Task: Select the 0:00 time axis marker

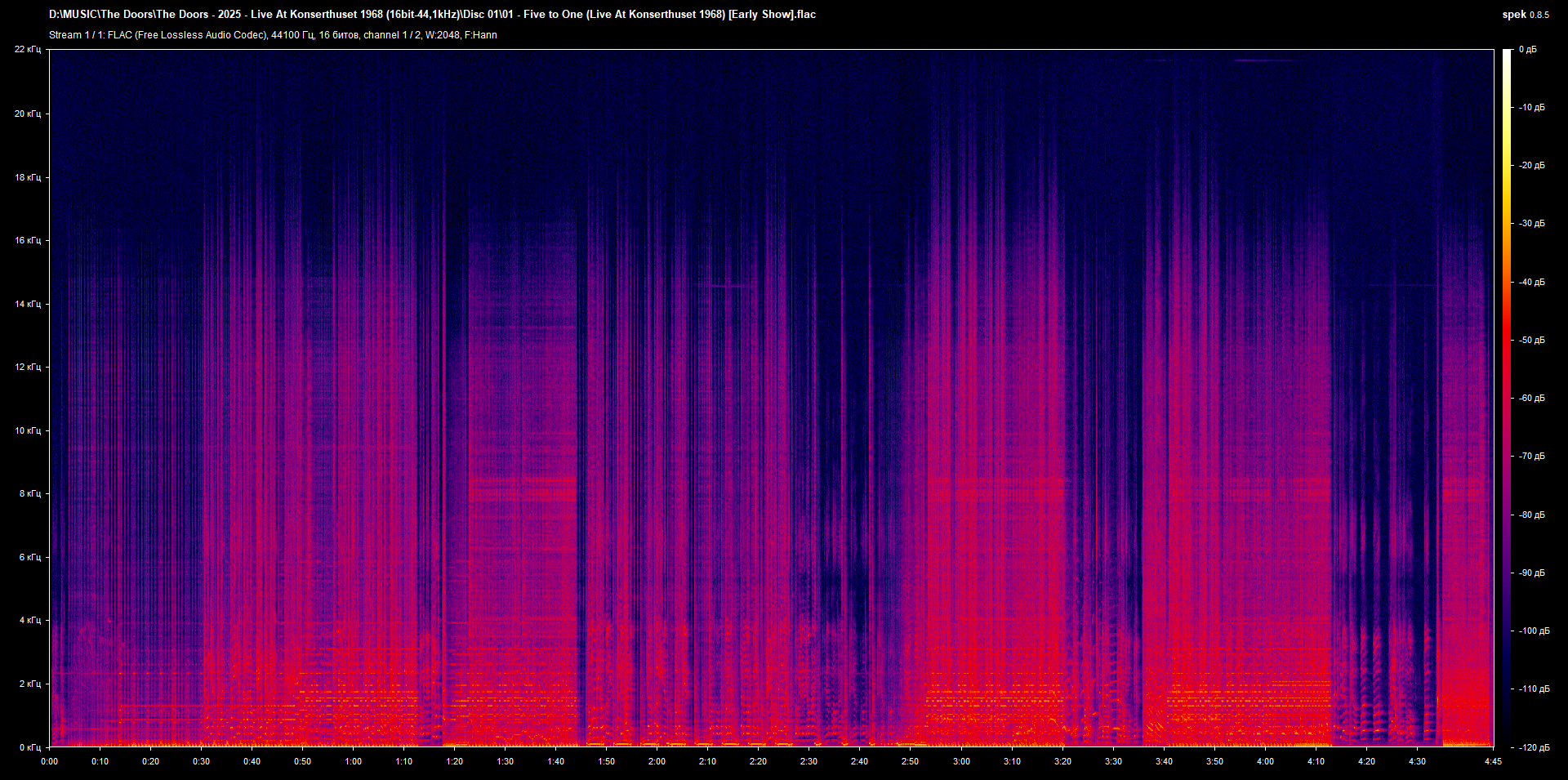Action: tap(50, 761)
